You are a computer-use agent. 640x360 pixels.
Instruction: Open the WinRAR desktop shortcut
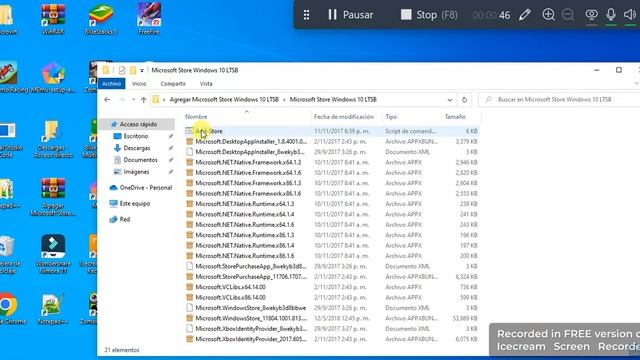[53, 19]
